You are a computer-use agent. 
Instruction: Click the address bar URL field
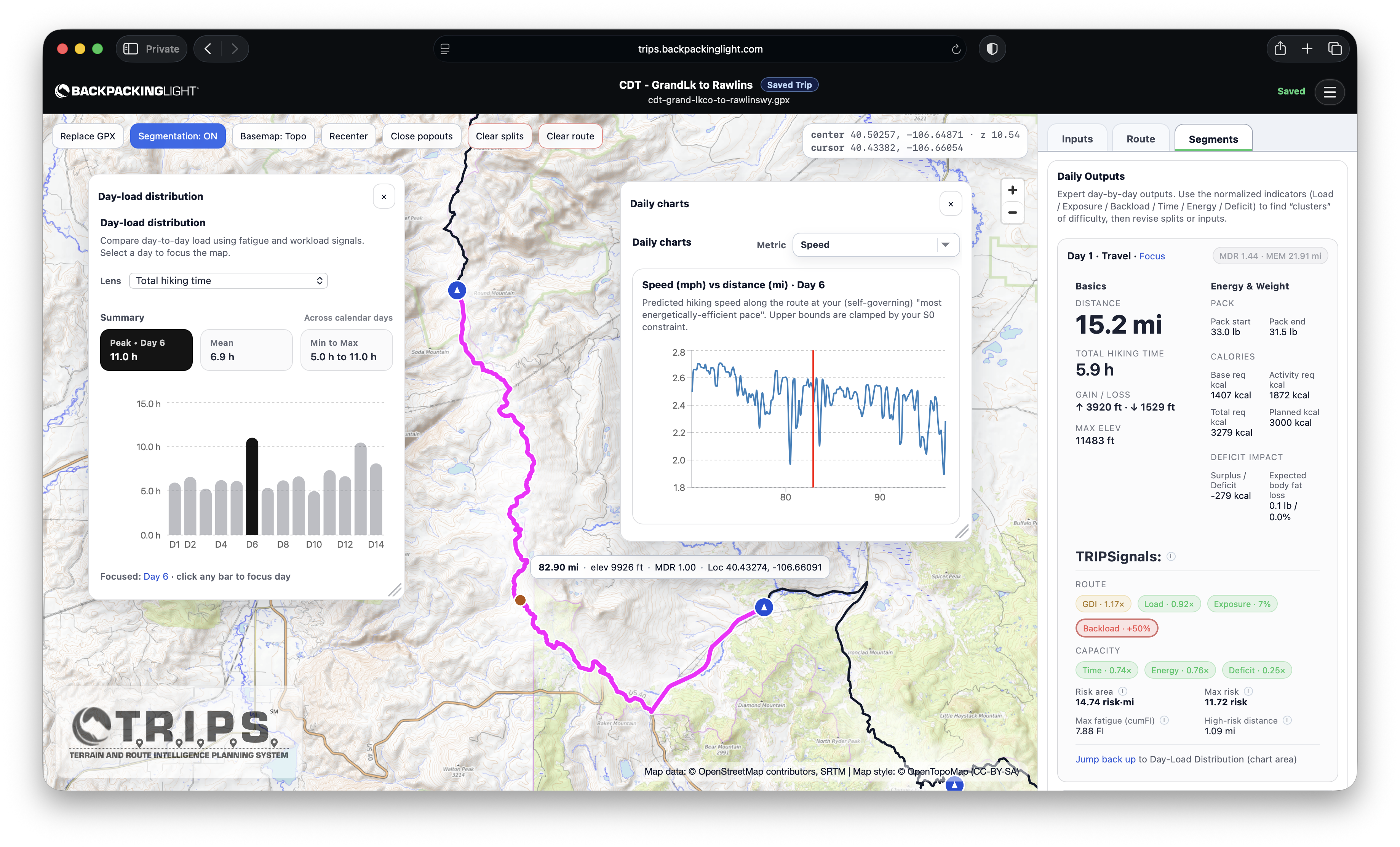[x=700, y=49]
